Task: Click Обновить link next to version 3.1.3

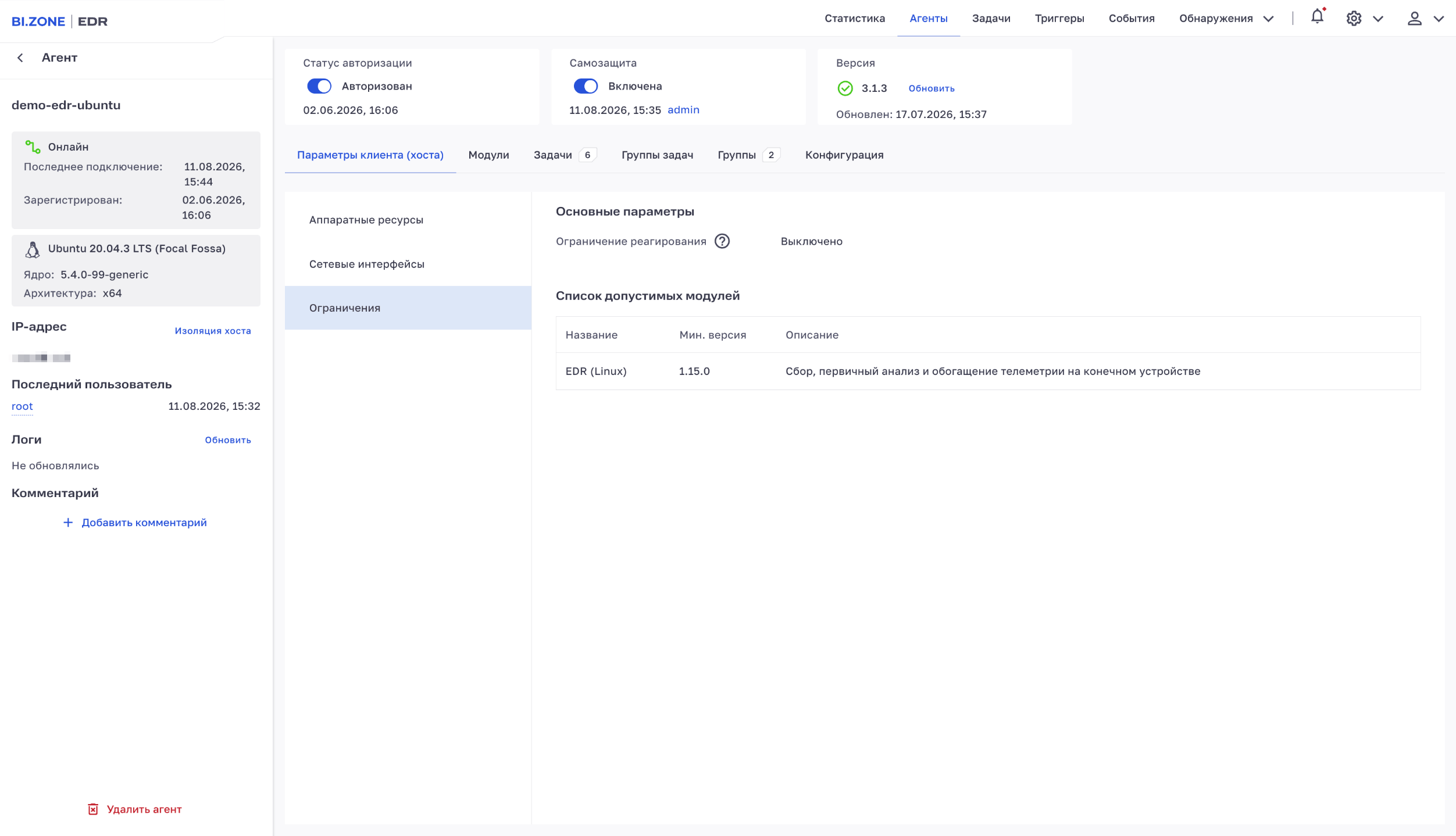Action: pyautogui.click(x=932, y=88)
